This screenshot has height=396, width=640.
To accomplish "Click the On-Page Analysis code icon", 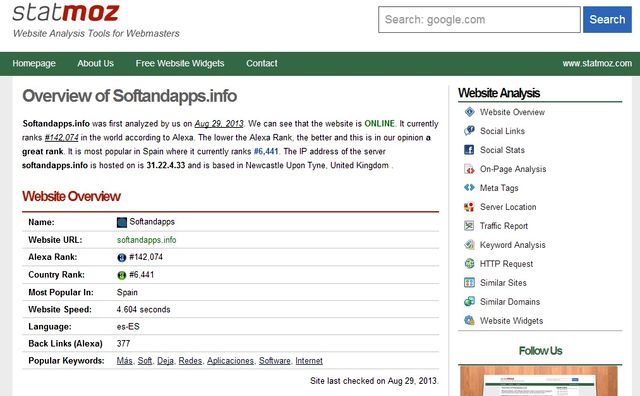I will (469, 169).
